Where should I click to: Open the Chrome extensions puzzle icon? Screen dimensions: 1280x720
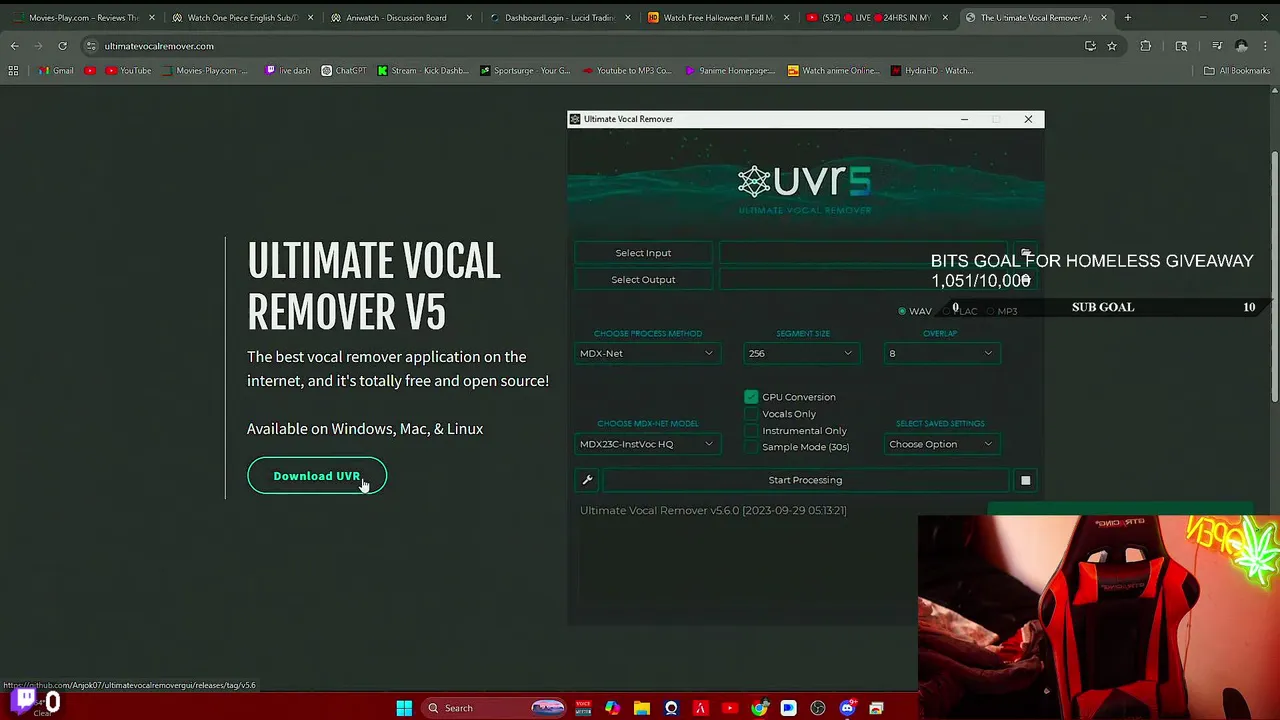[x=1146, y=46]
